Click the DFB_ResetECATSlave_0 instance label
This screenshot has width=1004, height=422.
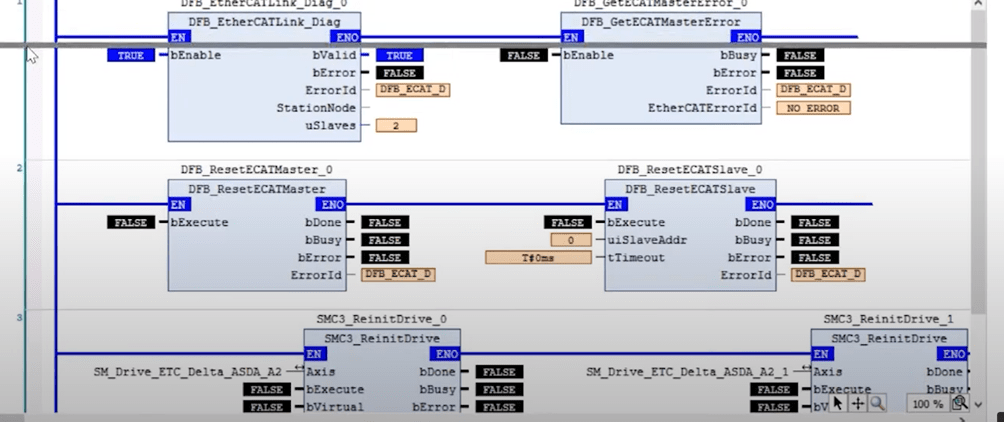pyautogui.click(x=689, y=170)
